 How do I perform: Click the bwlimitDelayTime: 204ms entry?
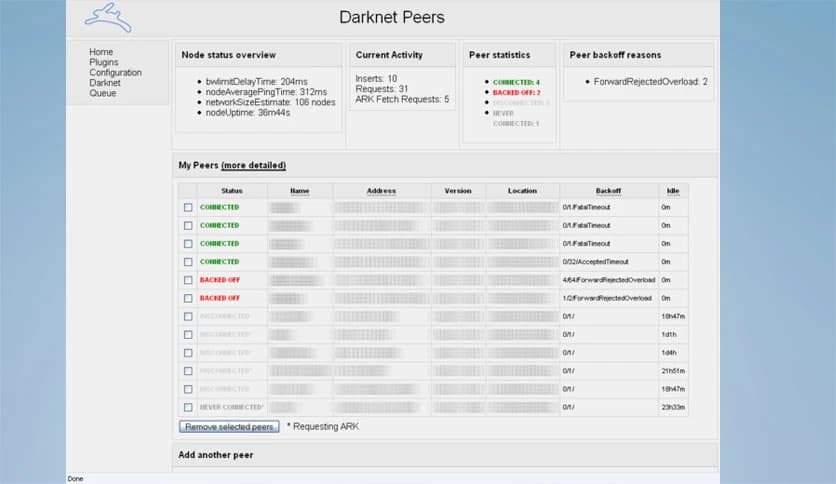pyautogui.click(x=256, y=82)
